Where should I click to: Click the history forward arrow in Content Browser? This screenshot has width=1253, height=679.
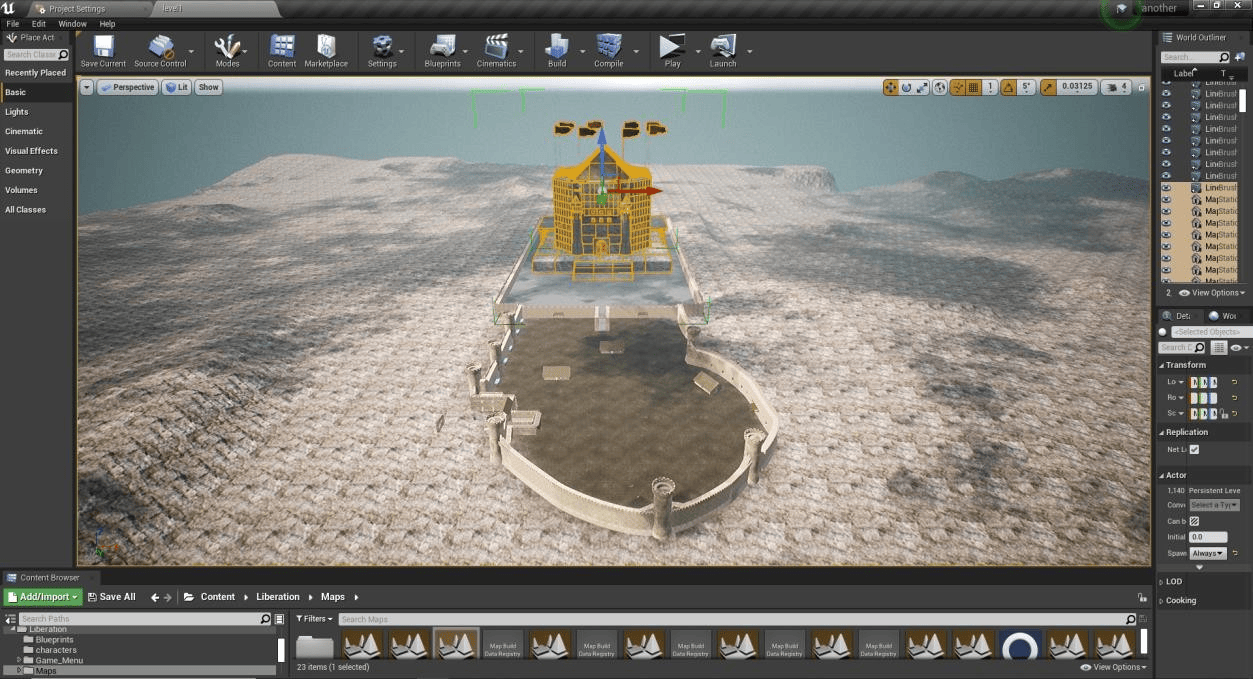click(x=168, y=597)
